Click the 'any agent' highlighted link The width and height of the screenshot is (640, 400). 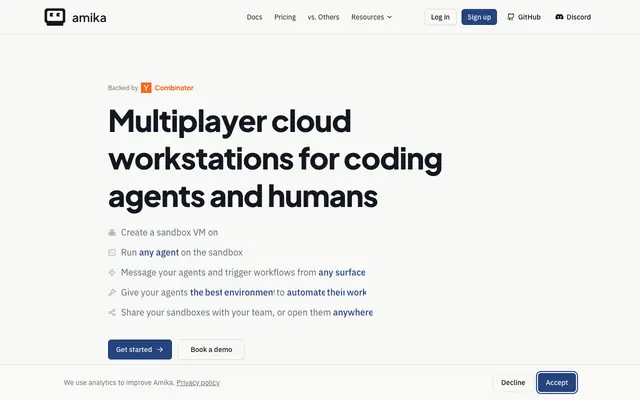pyautogui.click(x=159, y=253)
